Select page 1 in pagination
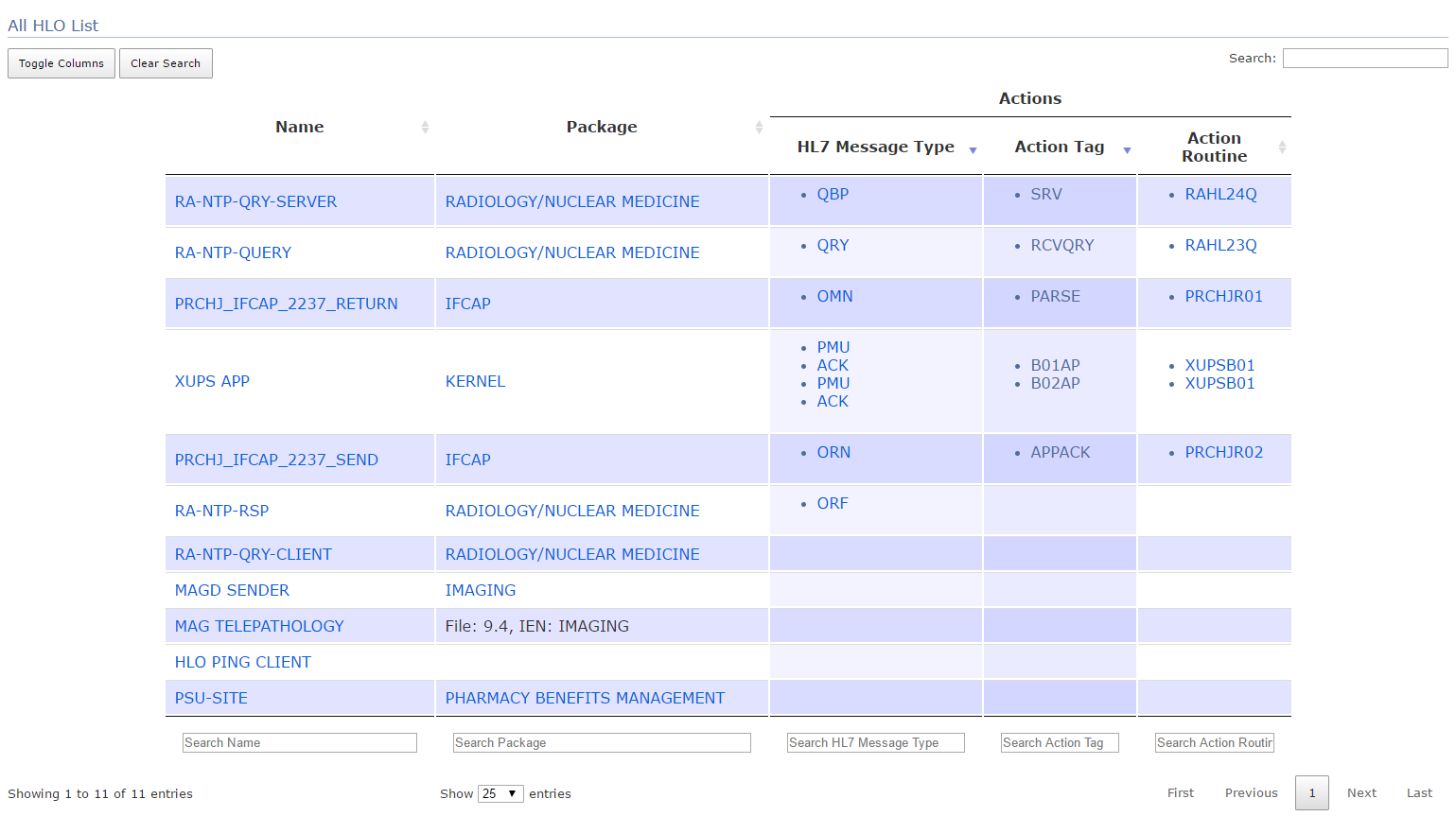Image resolution: width=1456 pixels, height=834 pixels. [1311, 793]
